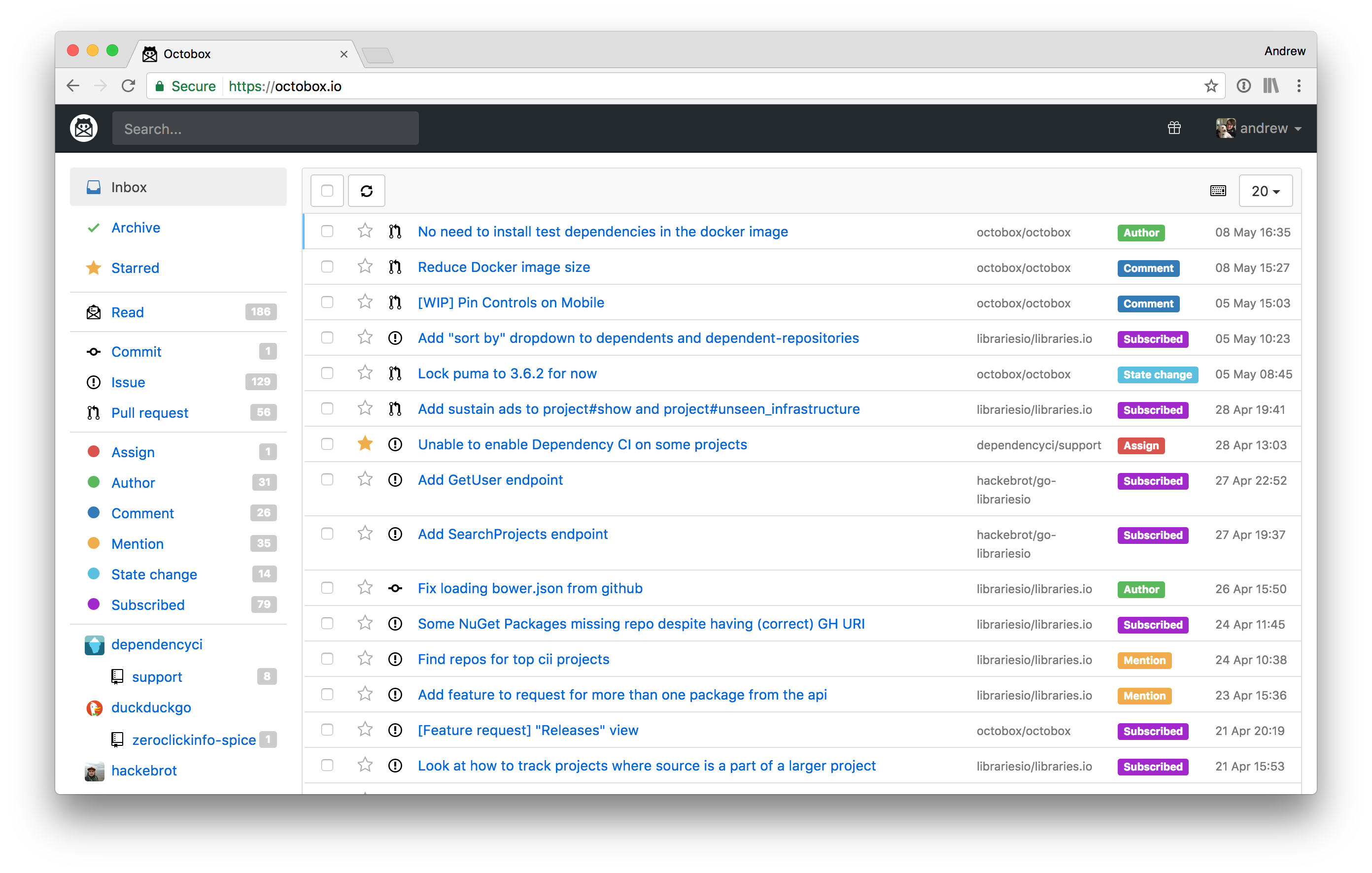Check the box for 'Lock puma to 3.6.2 for now'
1372x873 pixels.
[327, 373]
